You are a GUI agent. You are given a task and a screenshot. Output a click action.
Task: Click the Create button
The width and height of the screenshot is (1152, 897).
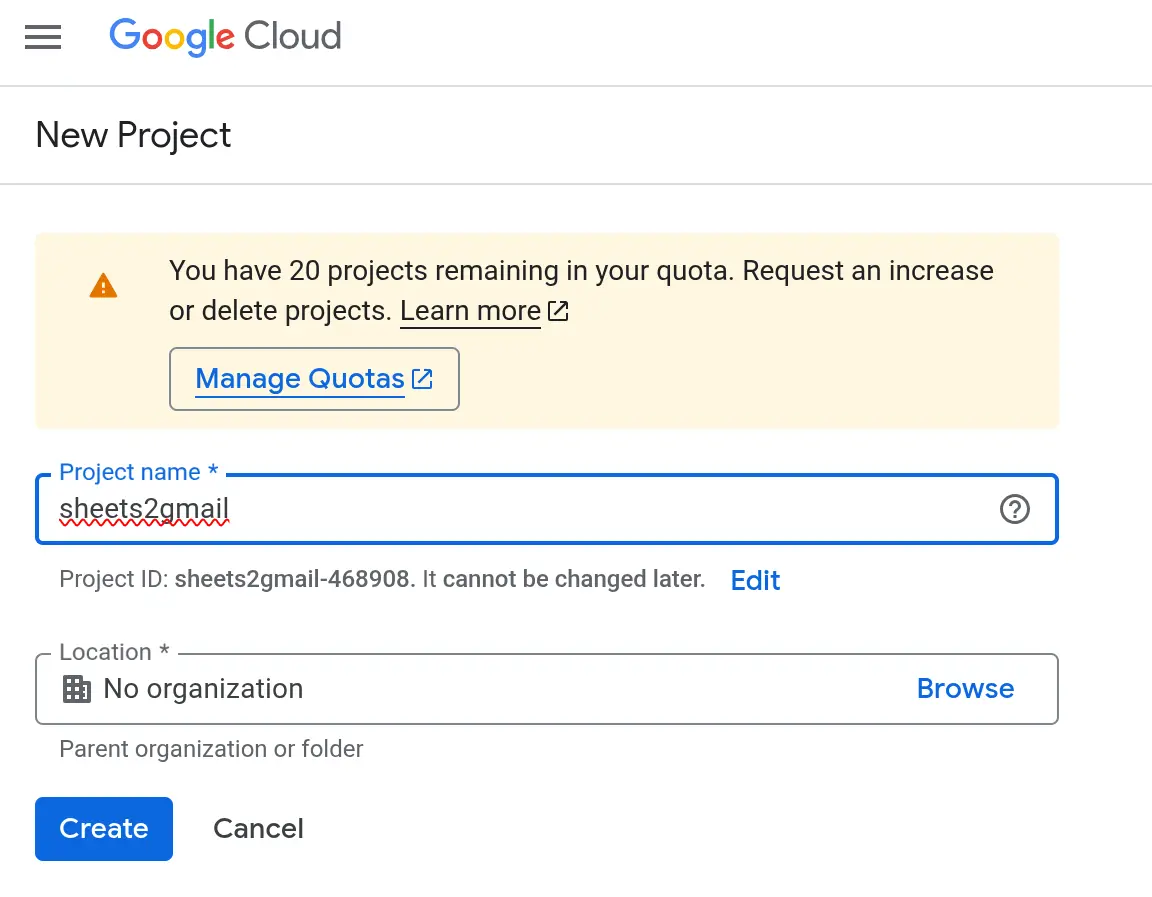point(104,829)
